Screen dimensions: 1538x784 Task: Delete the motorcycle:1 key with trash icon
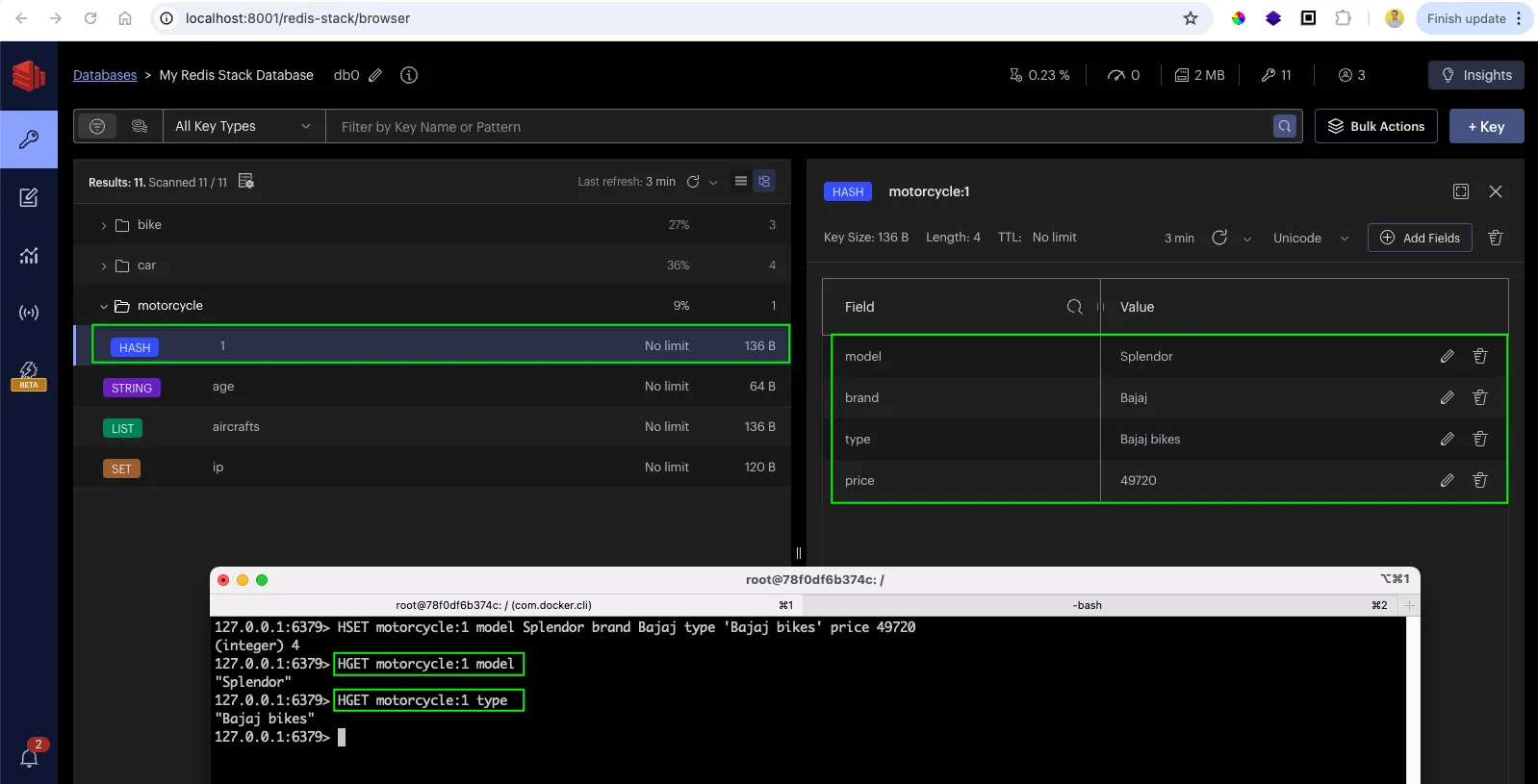pyautogui.click(x=1496, y=238)
